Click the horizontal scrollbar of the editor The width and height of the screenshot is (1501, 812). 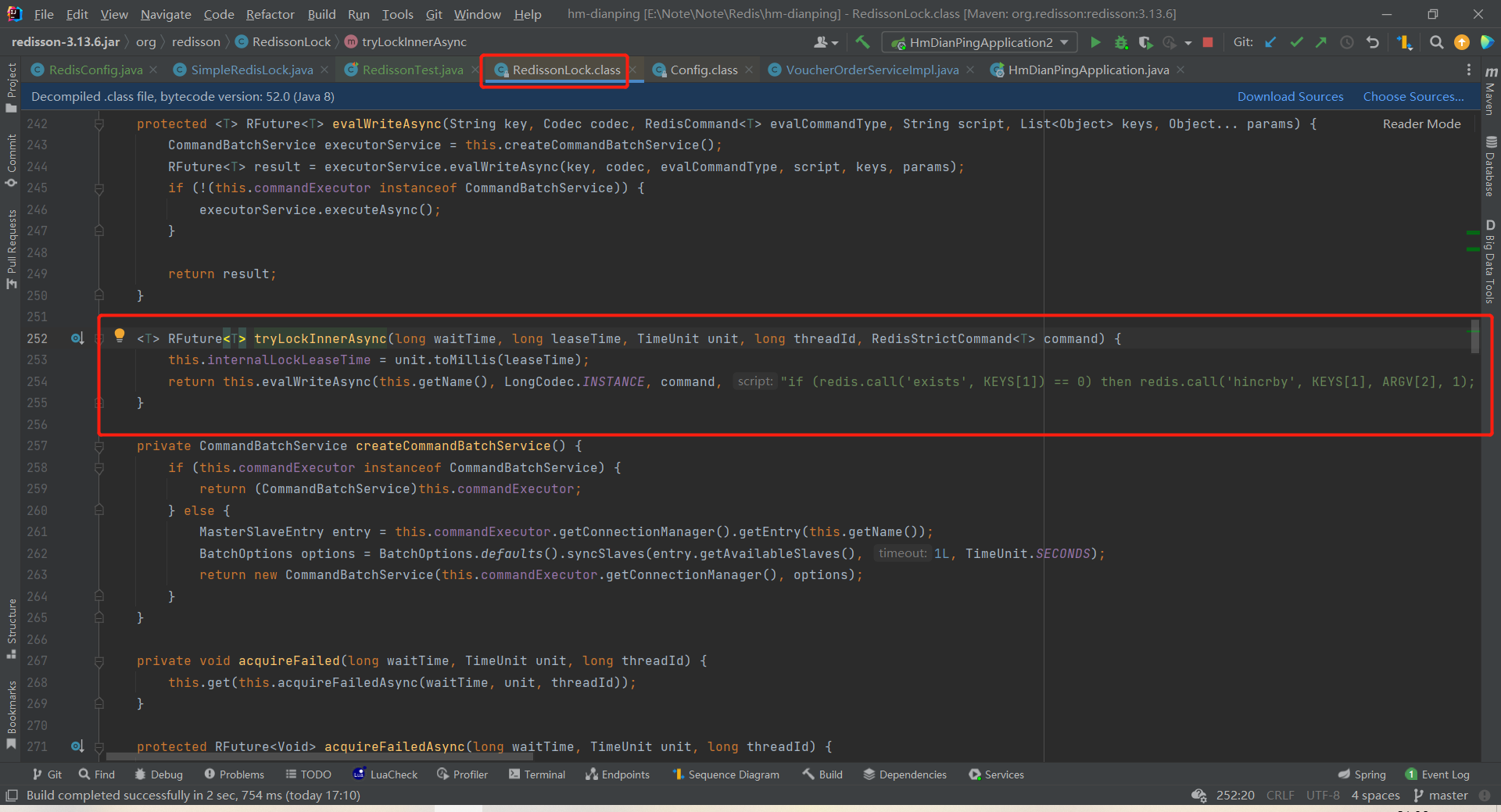[x=319, y=757]
